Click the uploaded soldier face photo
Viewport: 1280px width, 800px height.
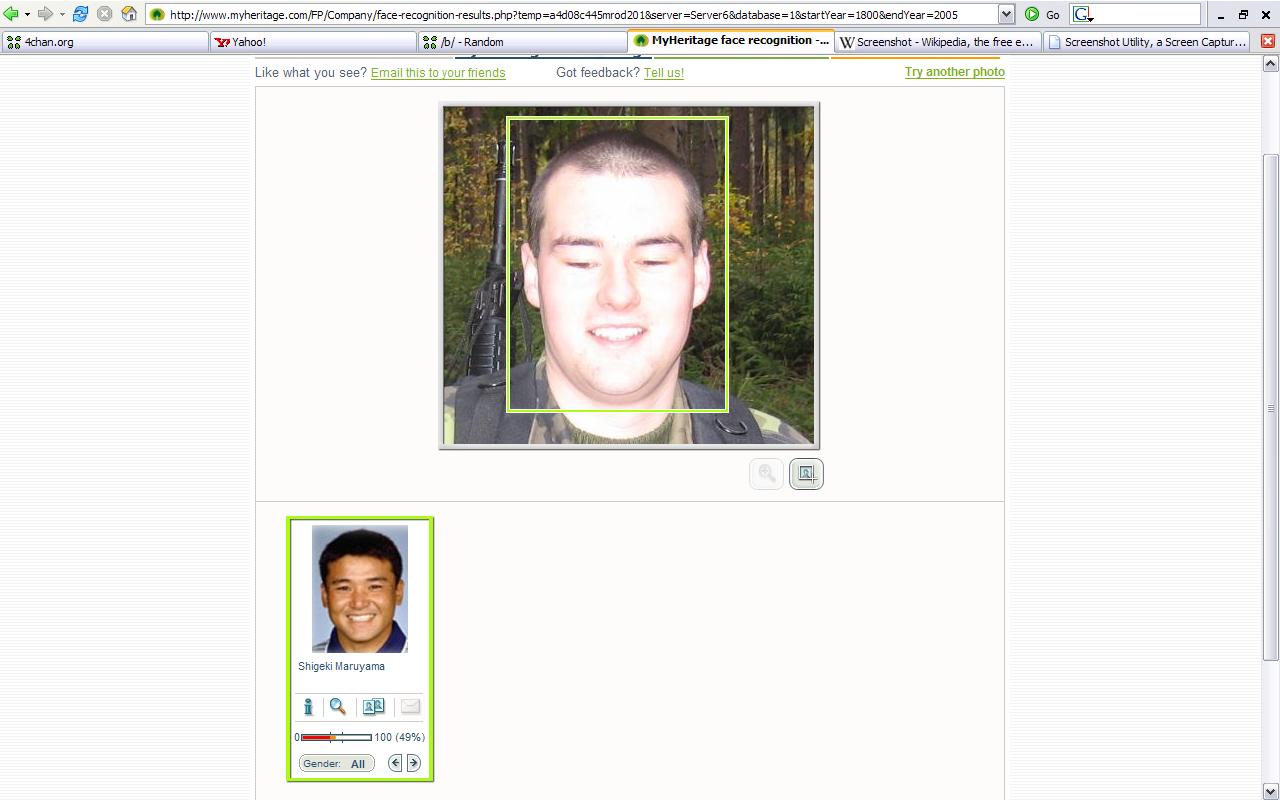pyautogui.click(x=629, y=275)
